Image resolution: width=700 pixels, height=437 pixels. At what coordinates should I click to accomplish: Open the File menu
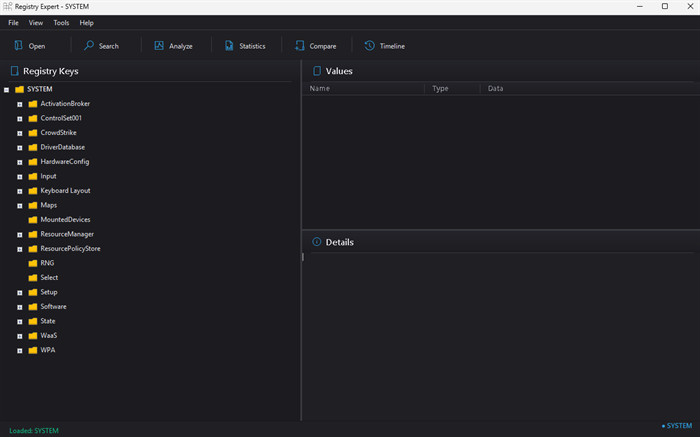(13, 23)
